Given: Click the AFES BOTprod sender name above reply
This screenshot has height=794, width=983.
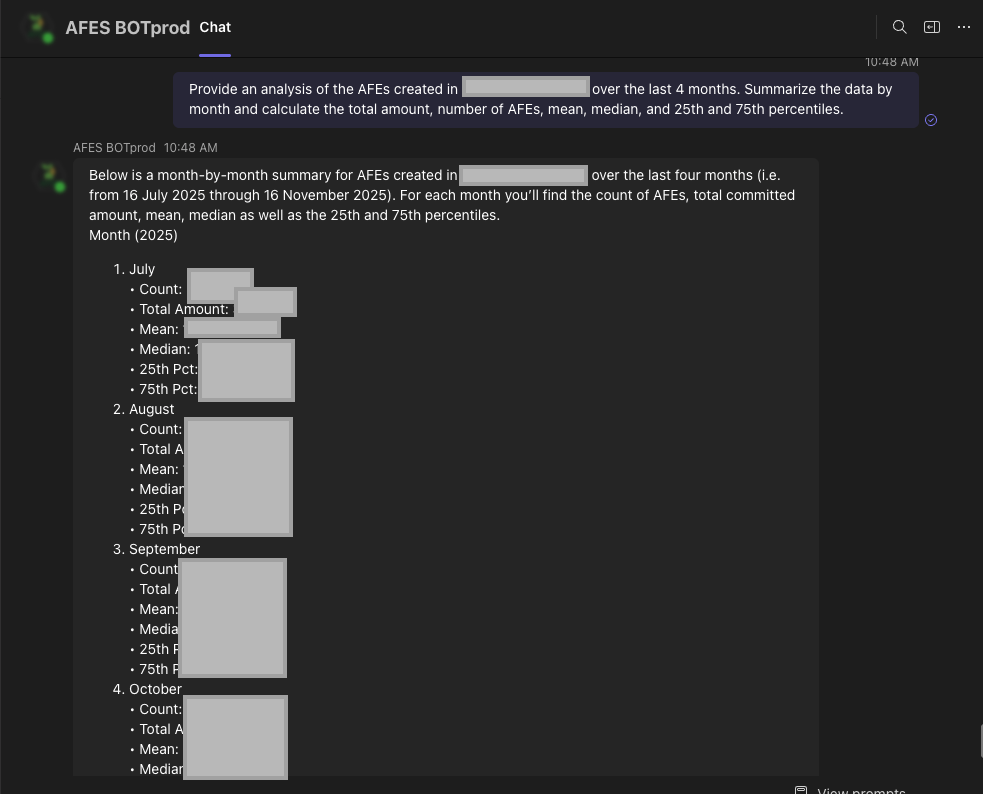Looking at the screenshot, I should pos(114,148).
